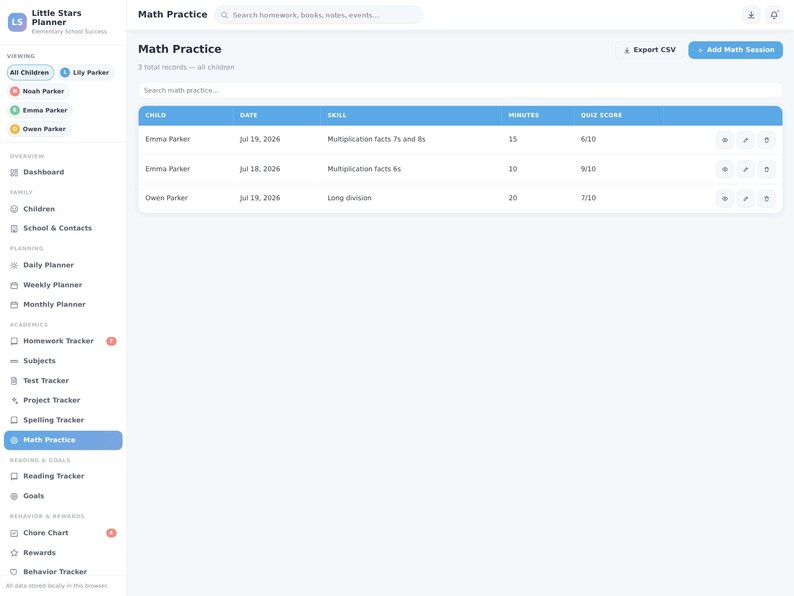The height and width of the screenshot is (596, 794).
Task: Focus the global search field
Action: 319,15
